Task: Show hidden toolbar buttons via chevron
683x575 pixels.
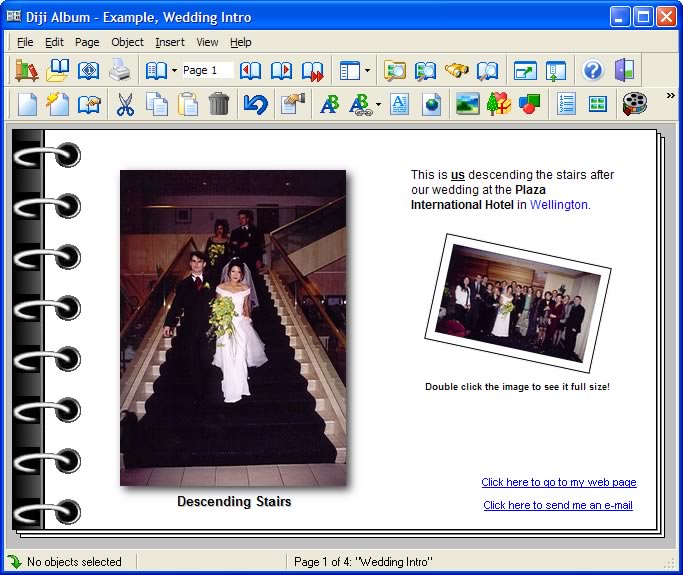Action: click(670, 96)
